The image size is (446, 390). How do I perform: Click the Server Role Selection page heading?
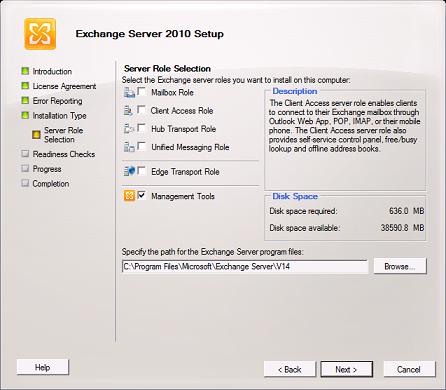click(167, 69)
